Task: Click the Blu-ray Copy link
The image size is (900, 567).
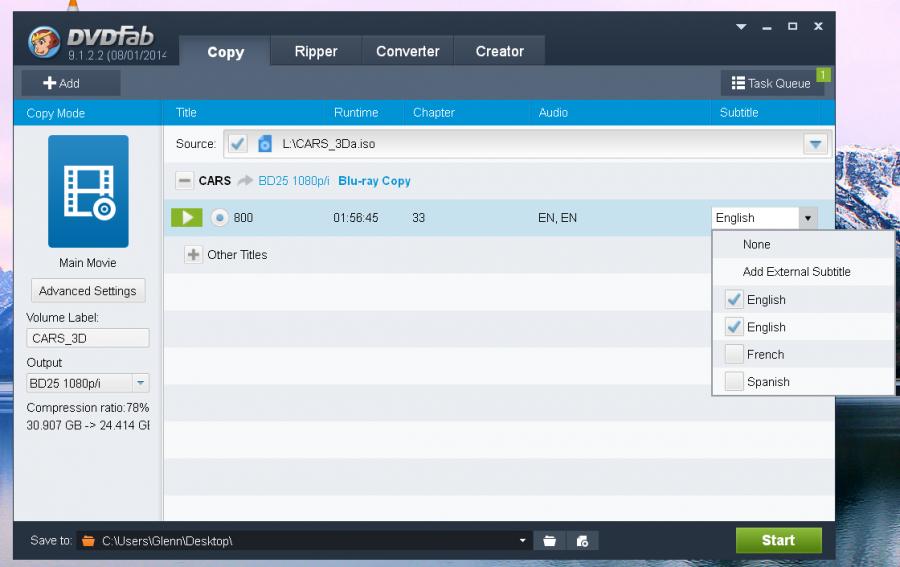Action: (374, 181)
